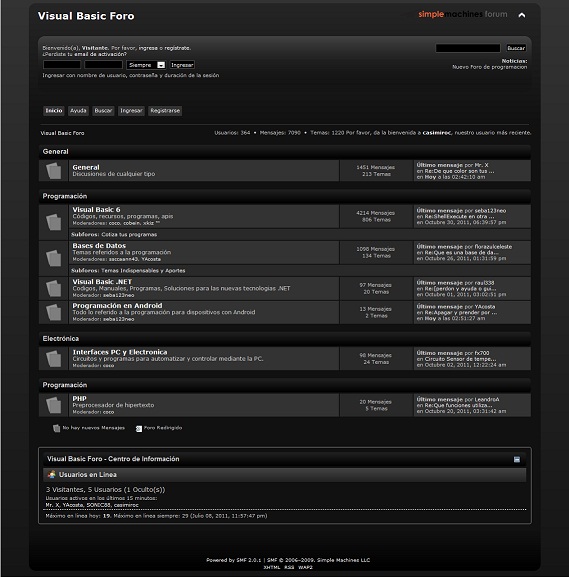Click the Buscar button beside the search box
The height and width of the screenshot is (577, 569).
point(516,48)
